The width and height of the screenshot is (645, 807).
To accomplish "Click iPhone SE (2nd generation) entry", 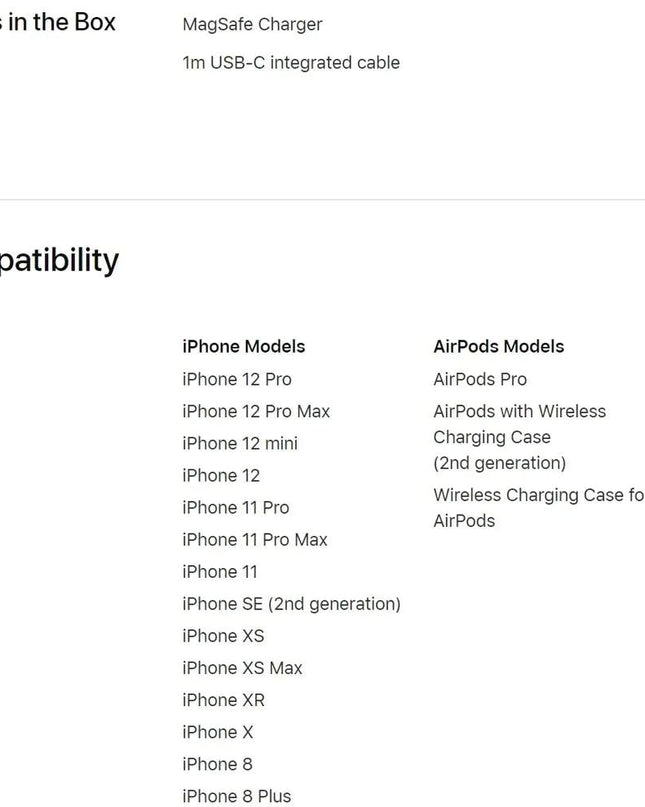I will [x=291, y=604].
